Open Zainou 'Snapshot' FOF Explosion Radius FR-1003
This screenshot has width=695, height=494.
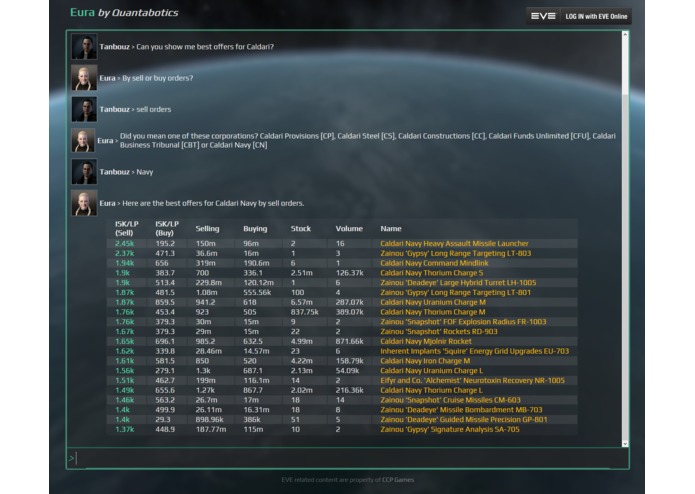[463, 322]
